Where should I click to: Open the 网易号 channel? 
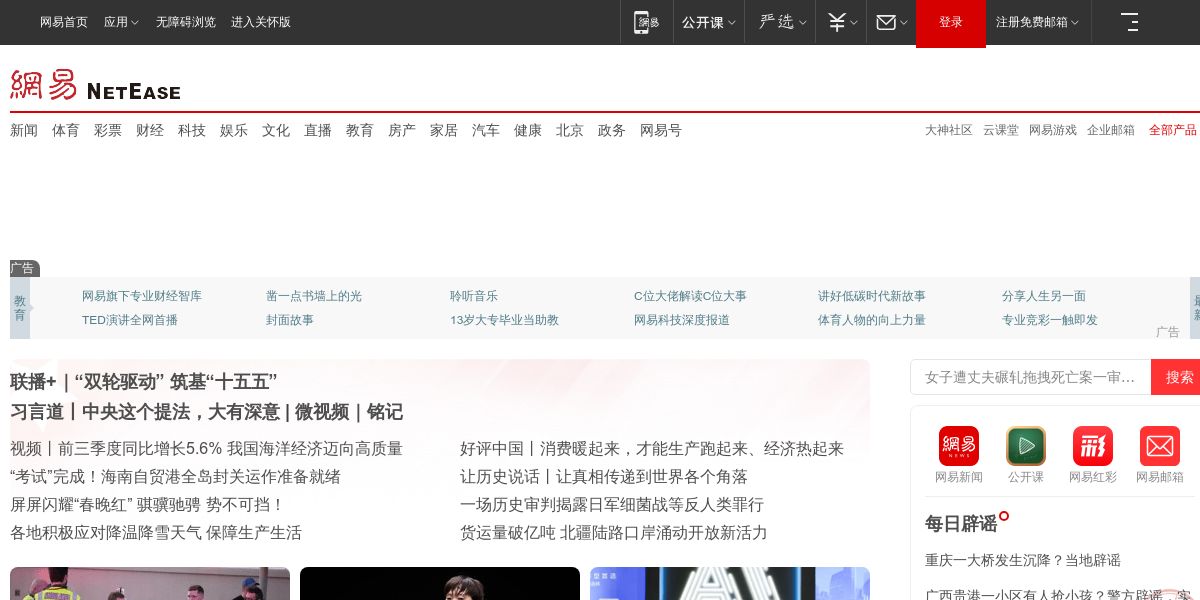(x=661, y=130)
